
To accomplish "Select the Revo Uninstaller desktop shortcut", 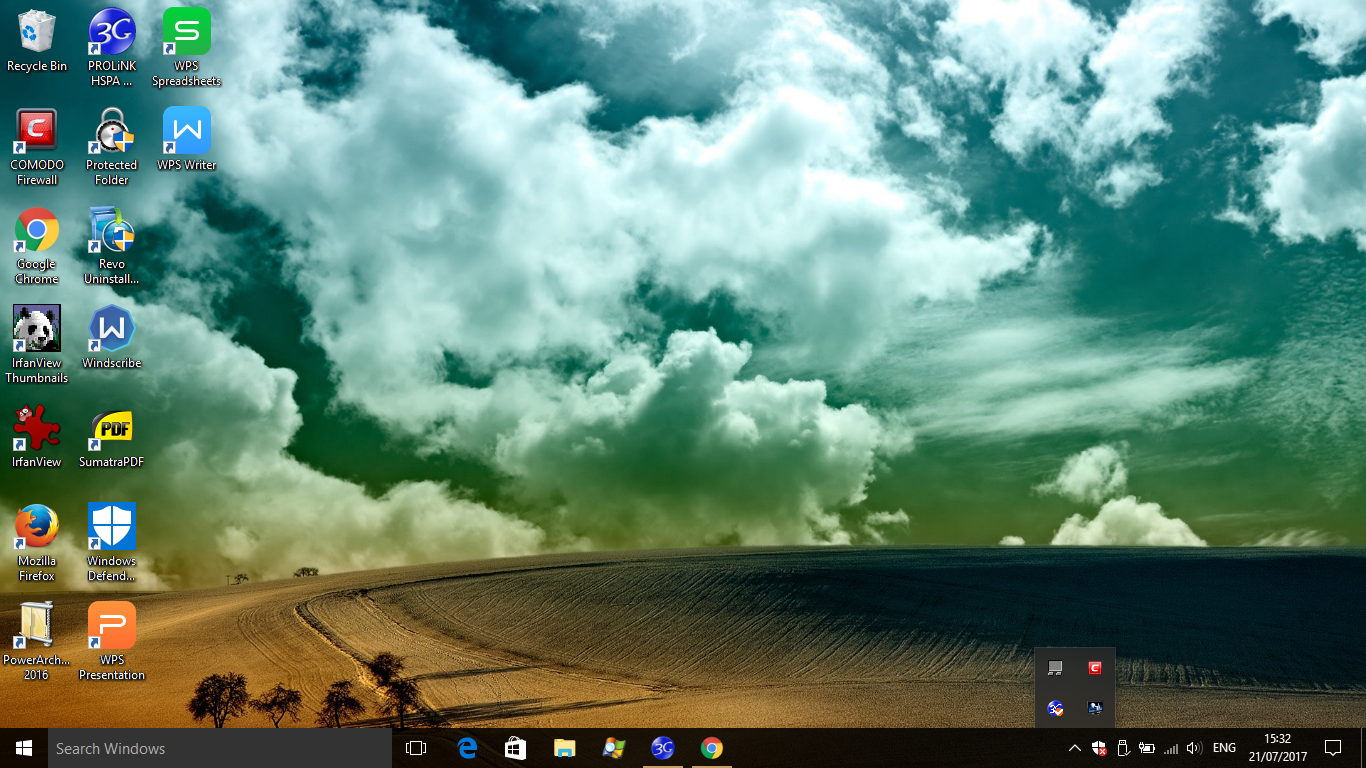I will click(112, 246).
